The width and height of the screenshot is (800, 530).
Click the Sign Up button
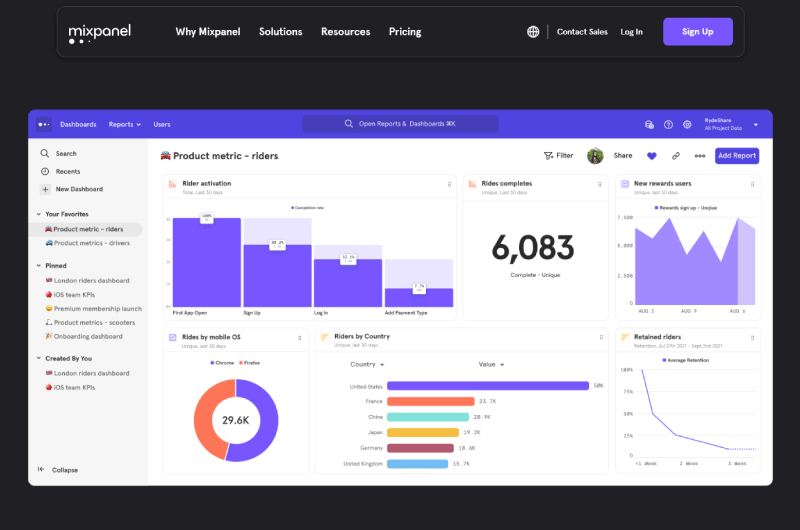[x=697, y=32]
